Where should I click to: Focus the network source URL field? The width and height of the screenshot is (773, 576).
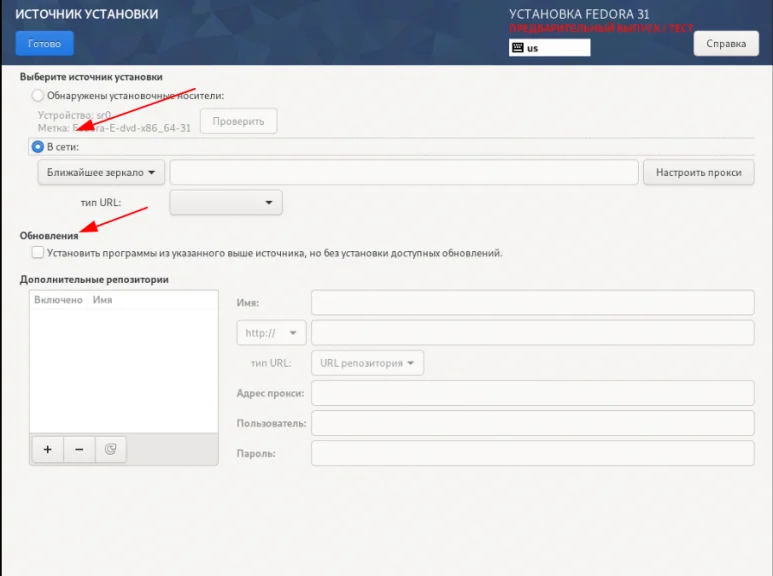404,173
